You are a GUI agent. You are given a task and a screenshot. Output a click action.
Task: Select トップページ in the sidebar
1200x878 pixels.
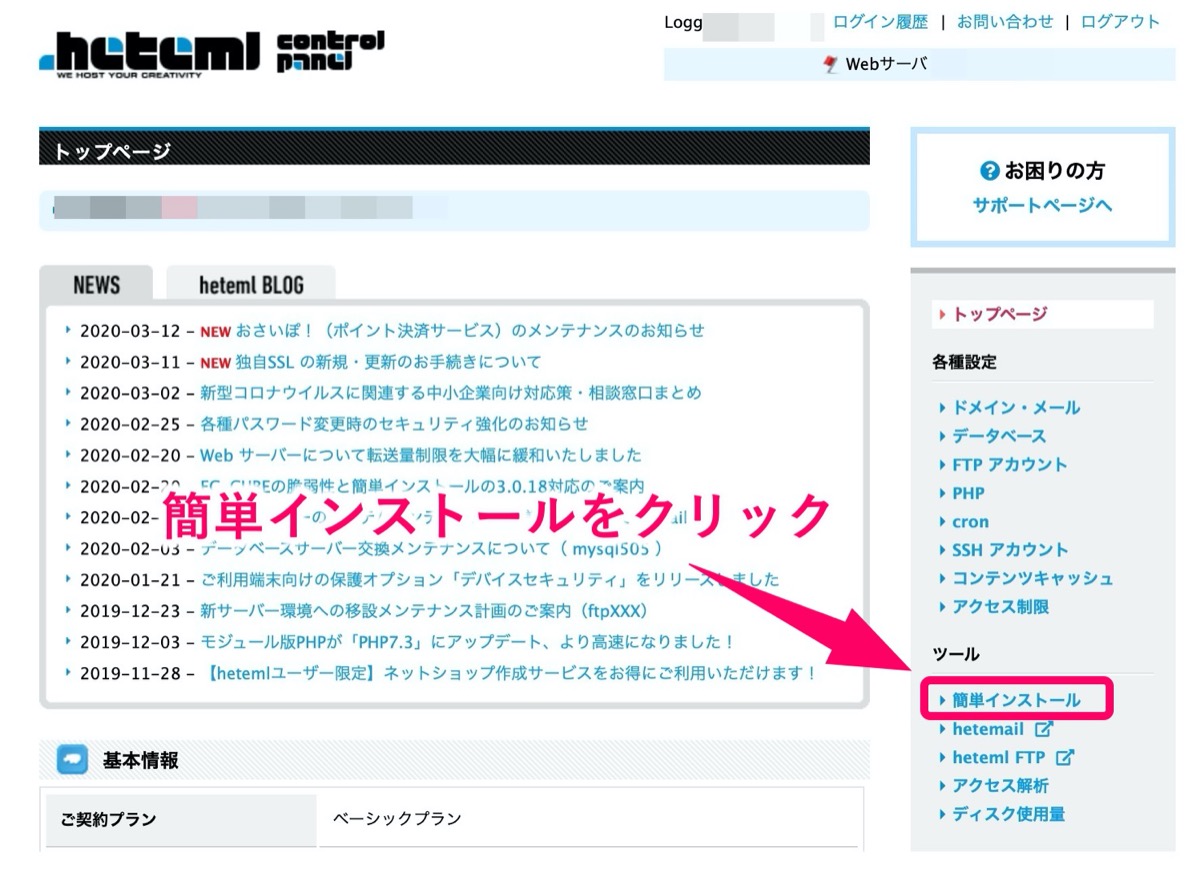(1000, 314)
